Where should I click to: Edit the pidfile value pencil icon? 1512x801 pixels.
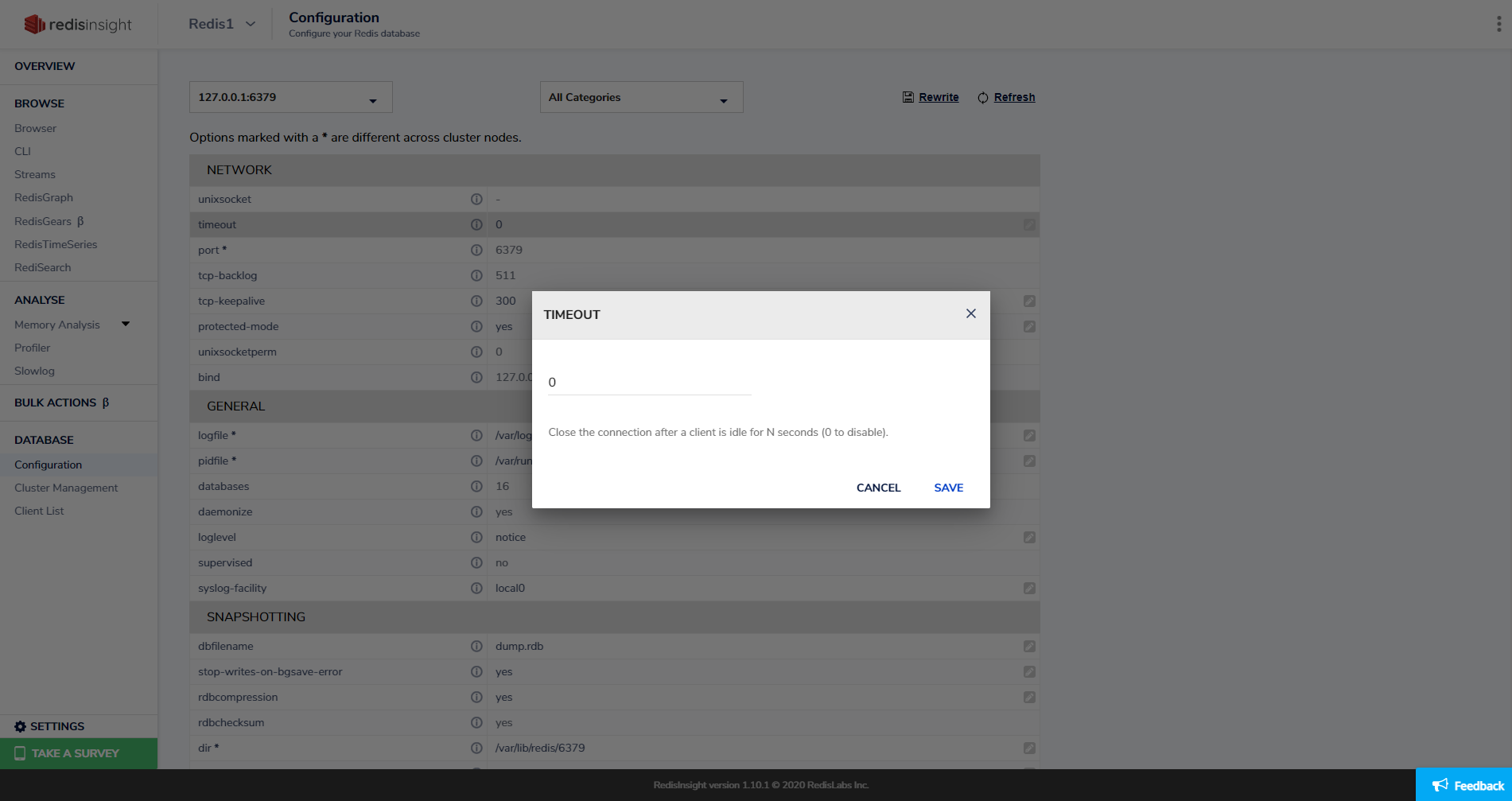coord(1029,461)
